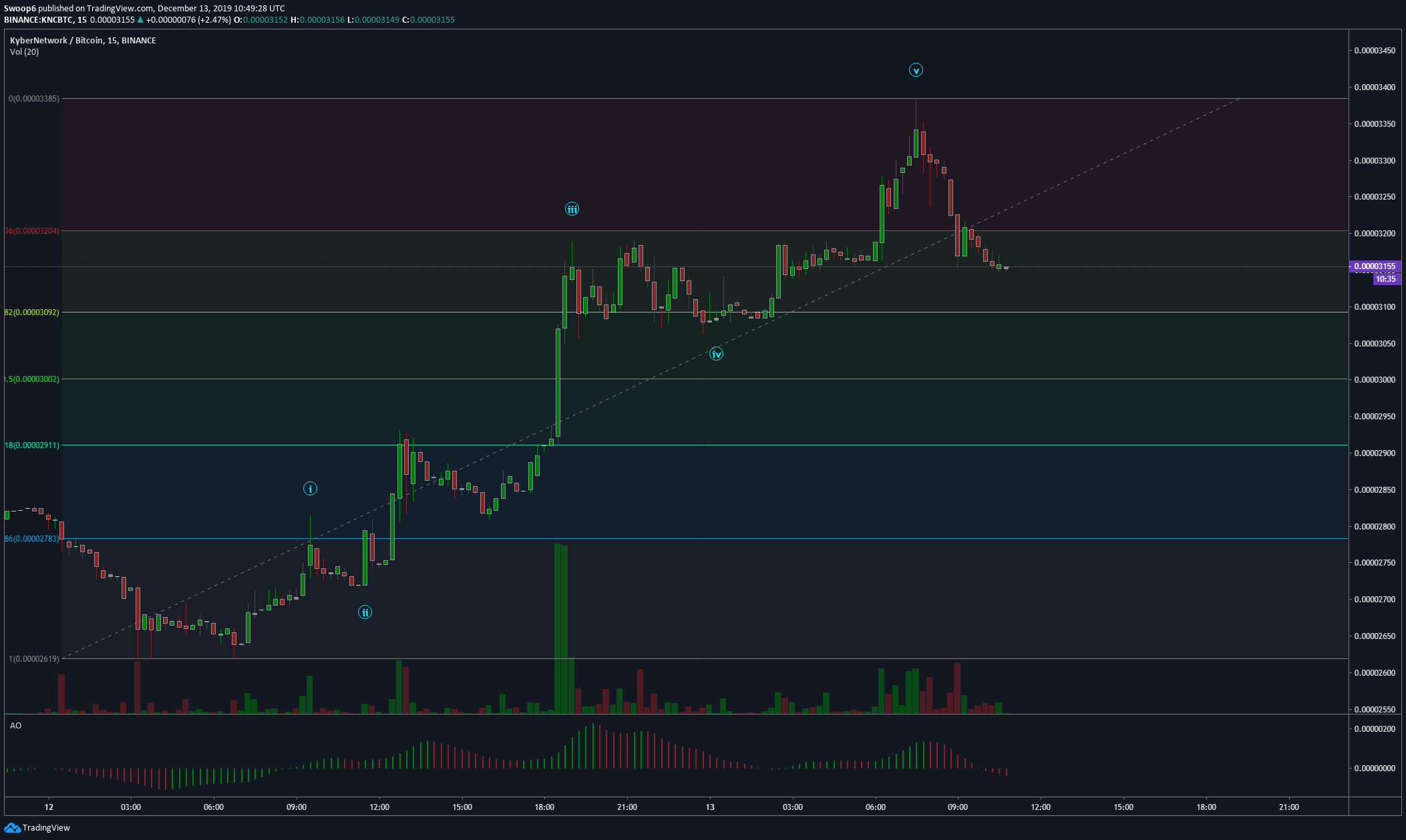Click the AO axis value 0.00000000
The image size is (1406, 840).
(x=1375, y=769)
